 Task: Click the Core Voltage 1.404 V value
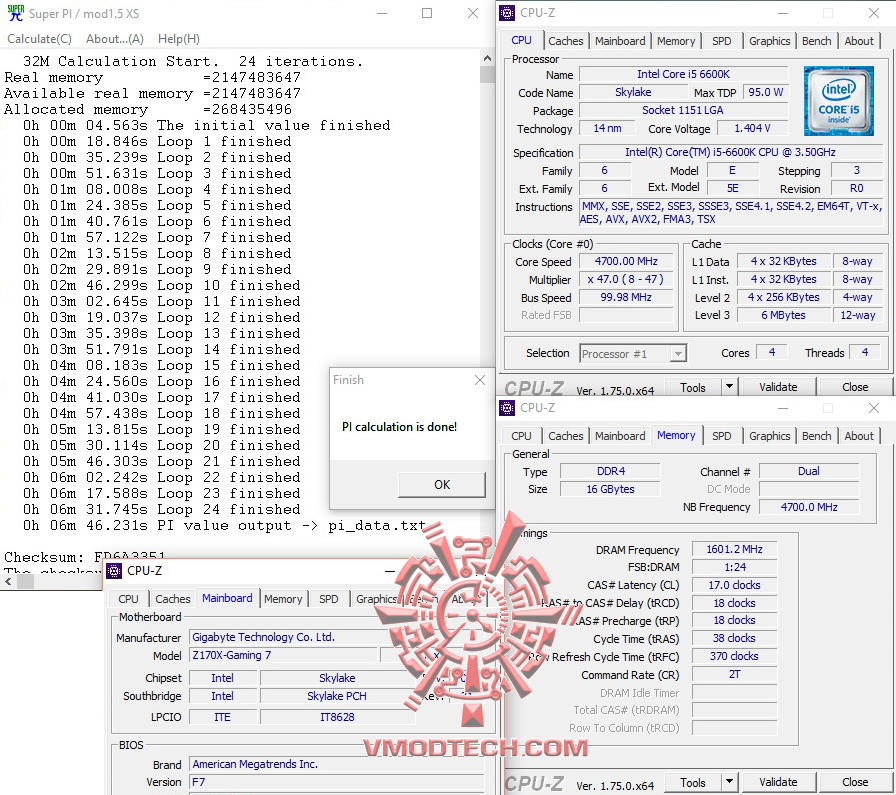[x=753, y=128]
